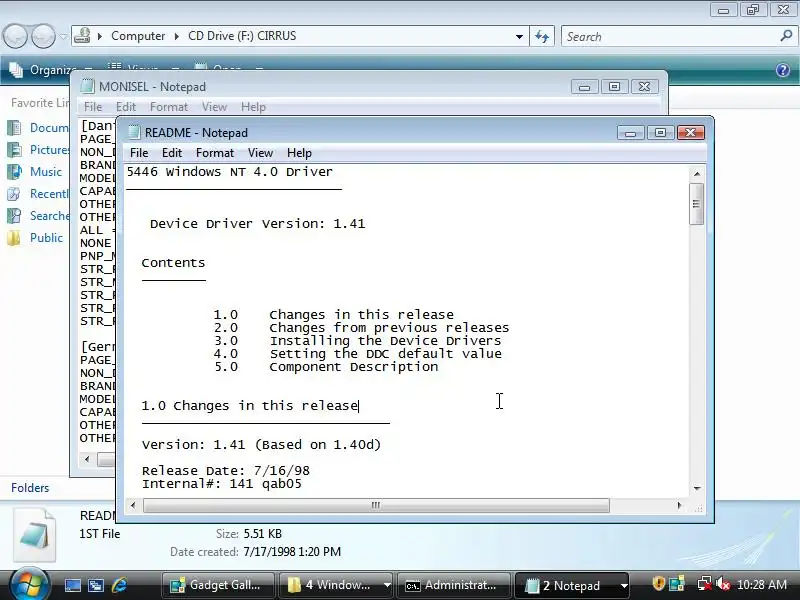
Task: Open Pictures favorite link
Action: (49, 149)
